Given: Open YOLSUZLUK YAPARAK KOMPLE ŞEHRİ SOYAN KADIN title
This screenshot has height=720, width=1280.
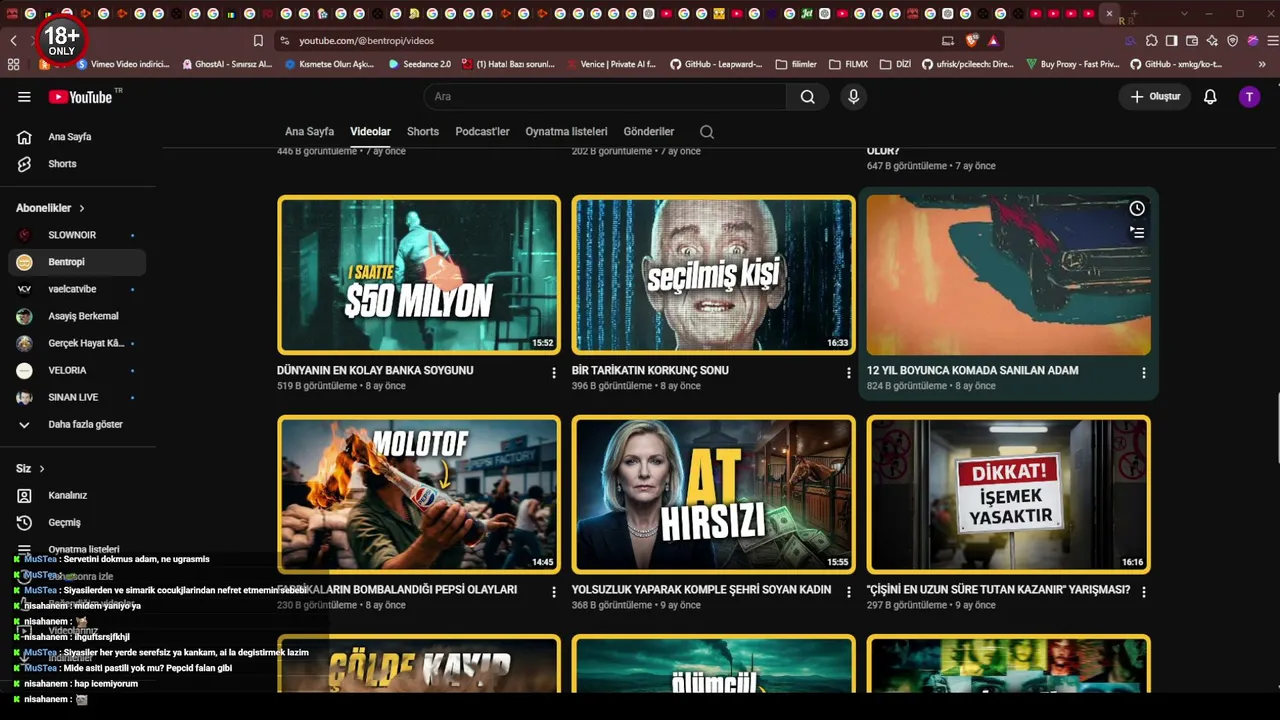Looking at the screenshot, I should 701,590.
